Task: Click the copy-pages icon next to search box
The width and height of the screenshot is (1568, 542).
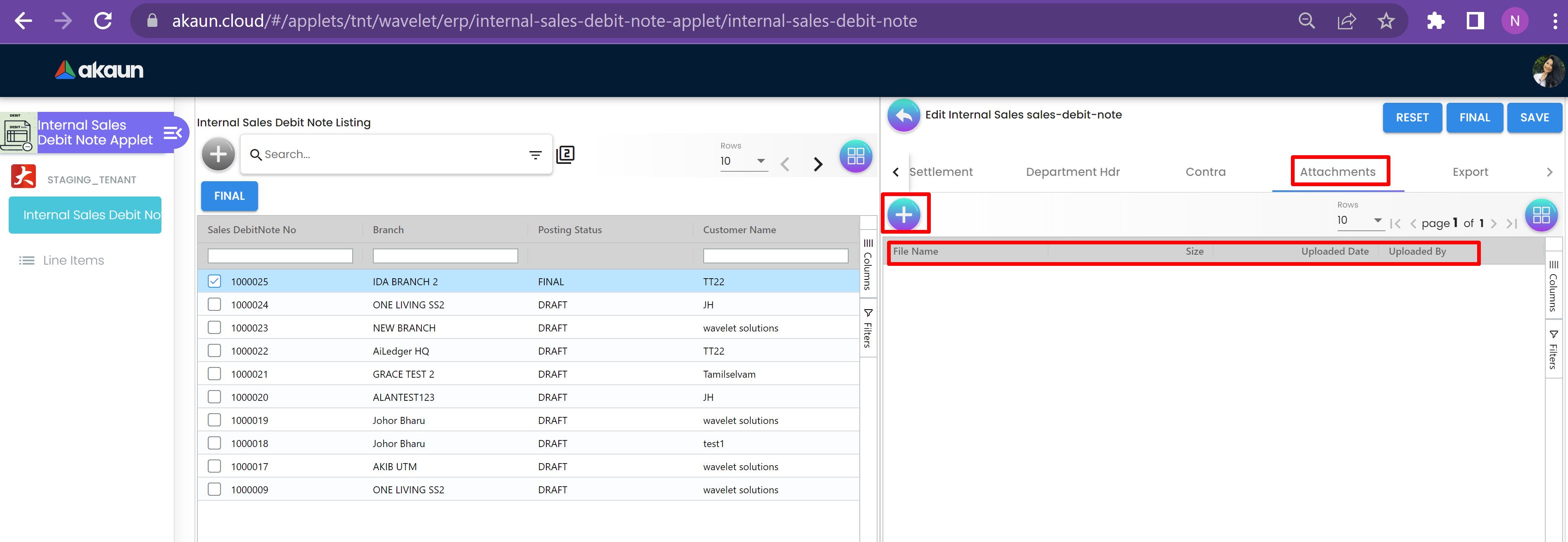Action: pyautogui.click(x=565, y=154)
